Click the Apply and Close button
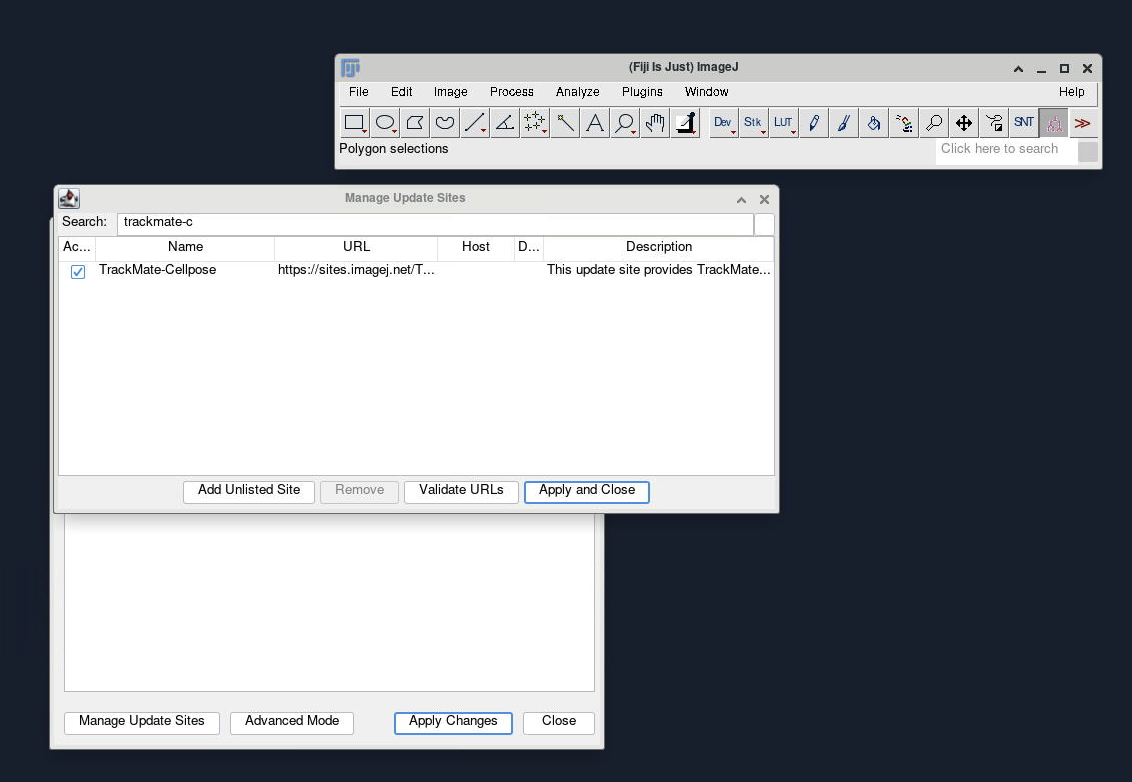Image resolution: width=1132 pixels, height=782 pixels. pyautogui.click(x=586, y=491)
